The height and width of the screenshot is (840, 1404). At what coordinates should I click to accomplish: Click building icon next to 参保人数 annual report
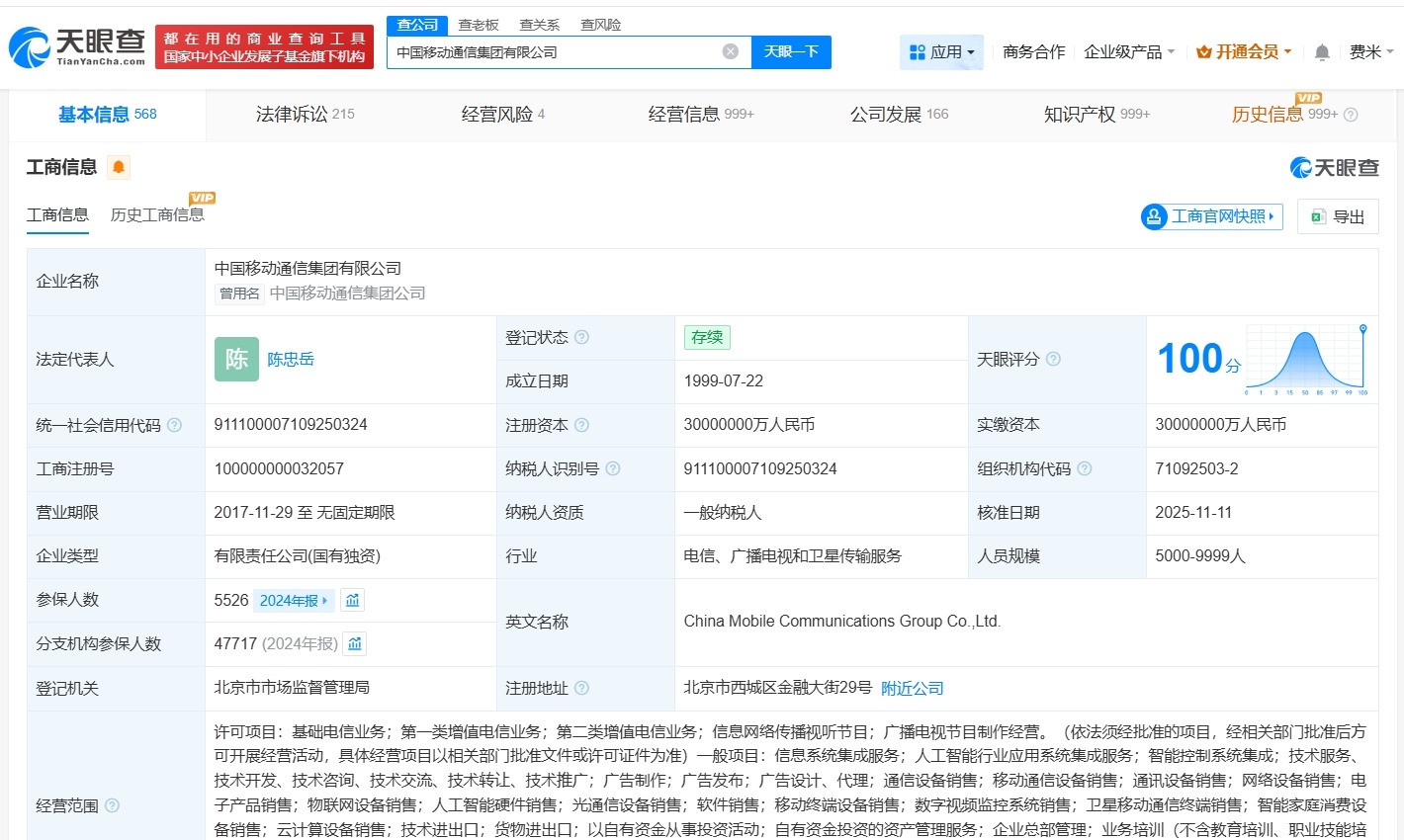point(352,599)
